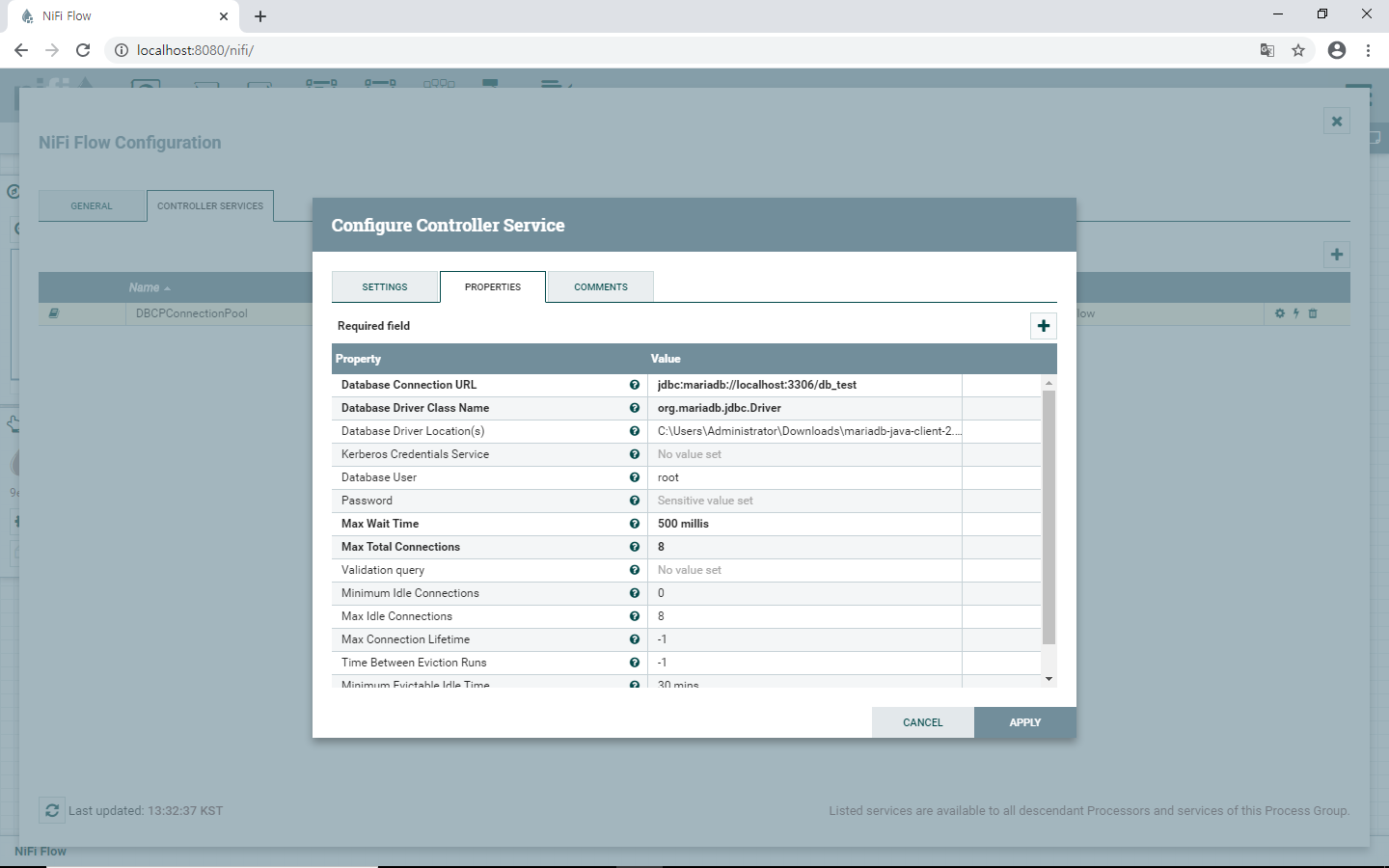Edit the Database User value root
The width and height of the screenshot is (1389, 868).
point(805,477)
